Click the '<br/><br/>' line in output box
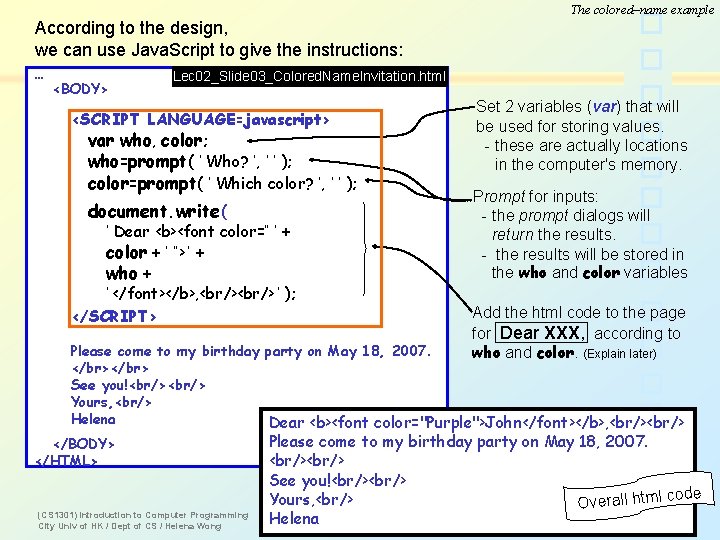Screen dimensions: 720x540 coord(307,461)
